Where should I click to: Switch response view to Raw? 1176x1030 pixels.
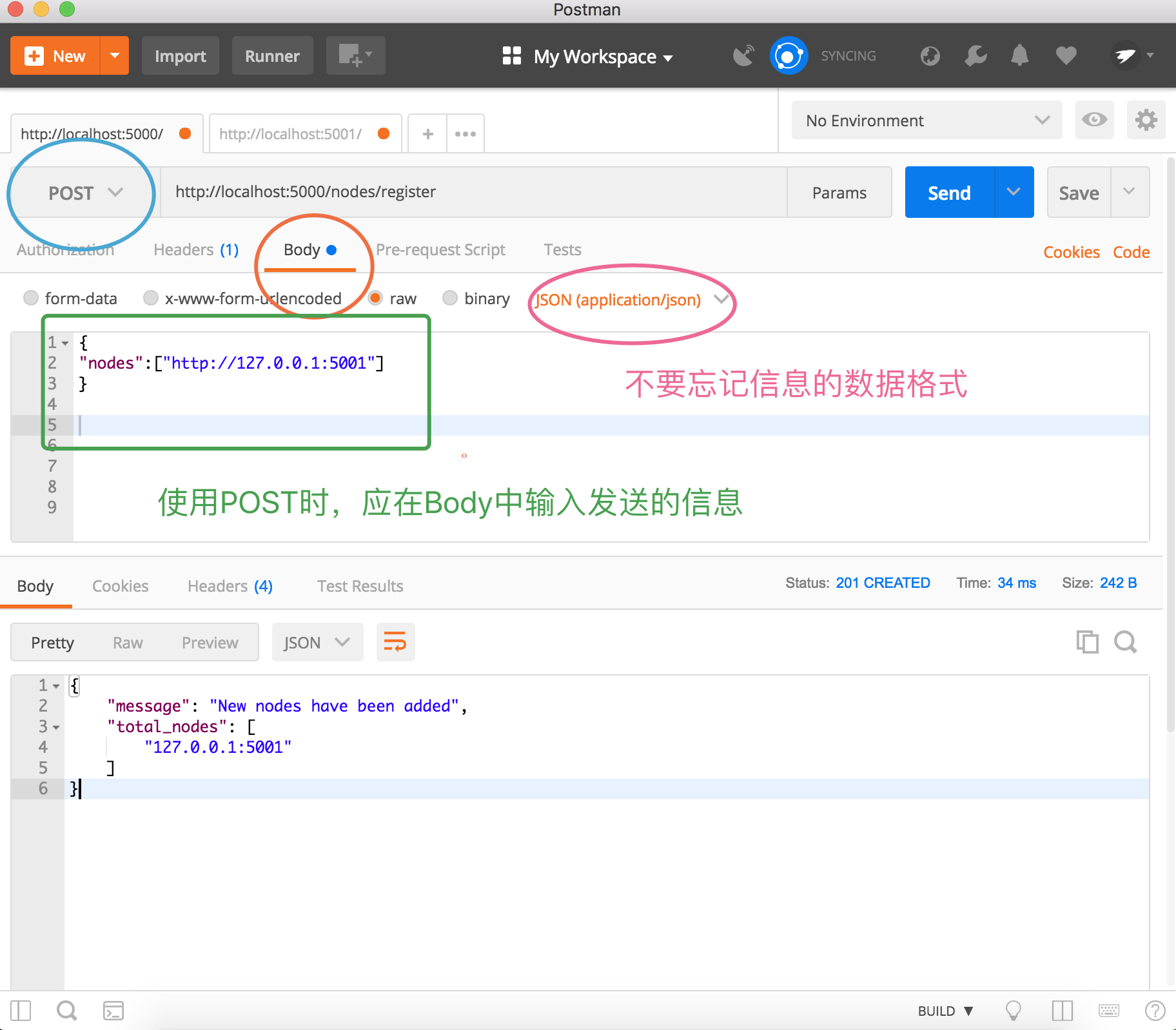[x=128, y=643]
